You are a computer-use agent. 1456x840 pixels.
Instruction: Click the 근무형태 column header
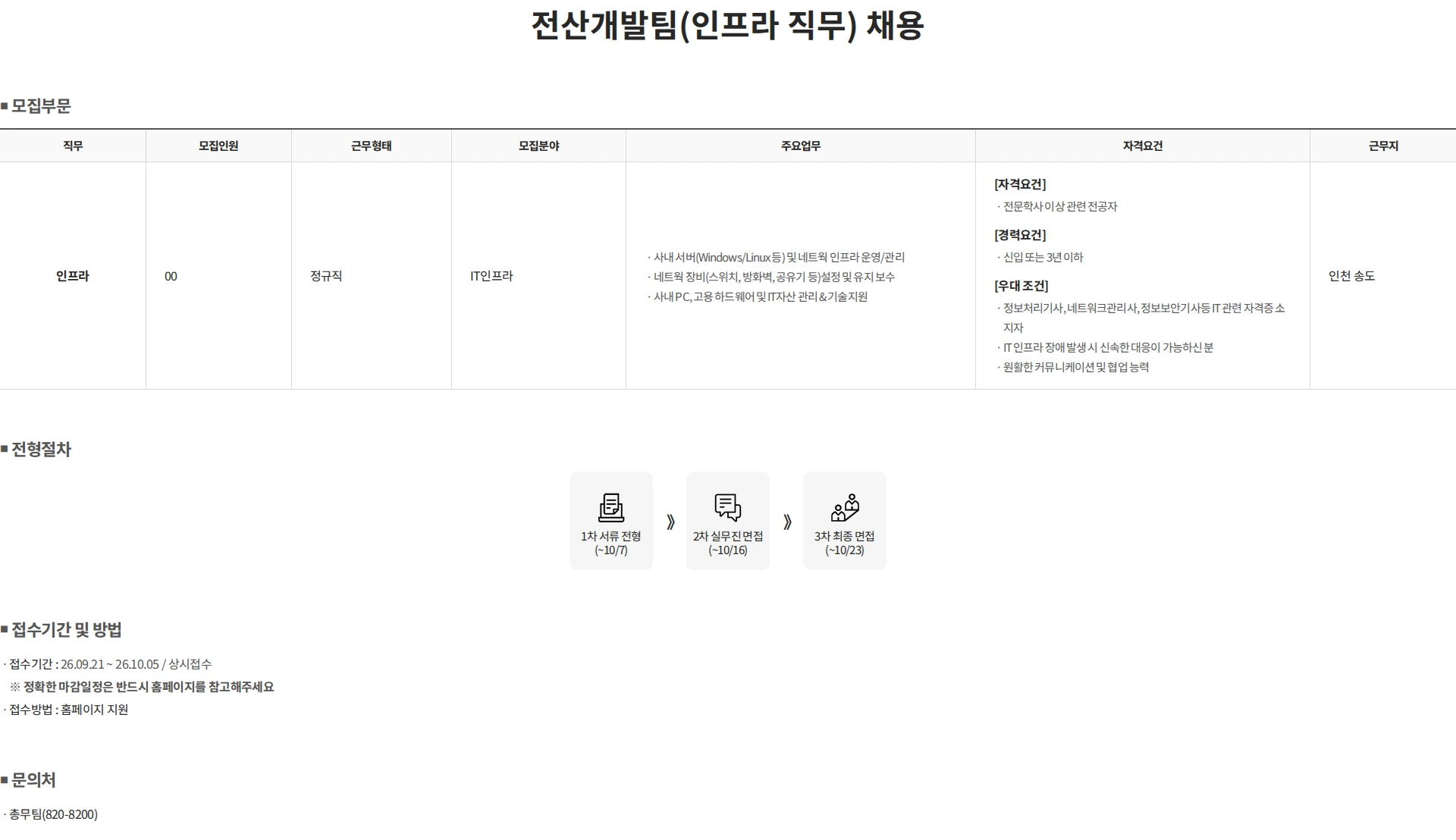[372, 146]
